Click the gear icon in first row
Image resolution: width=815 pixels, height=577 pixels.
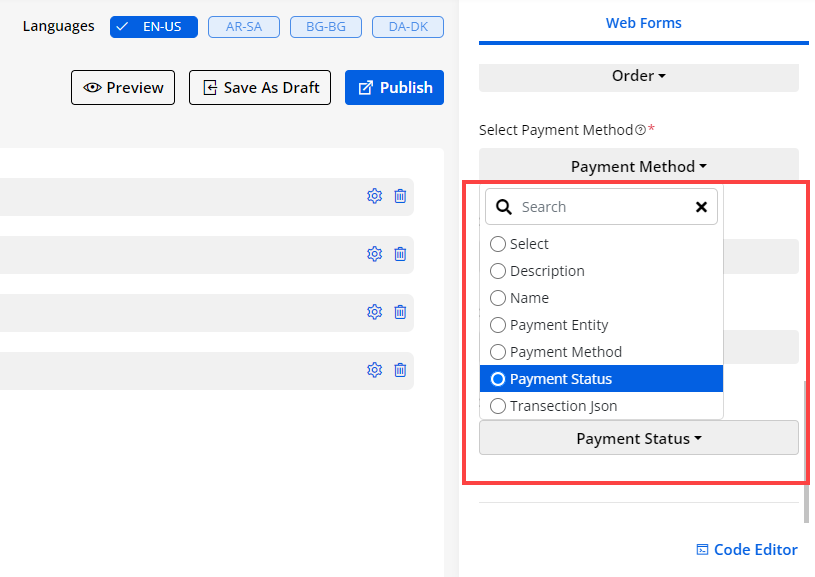(x=374, y=196)
